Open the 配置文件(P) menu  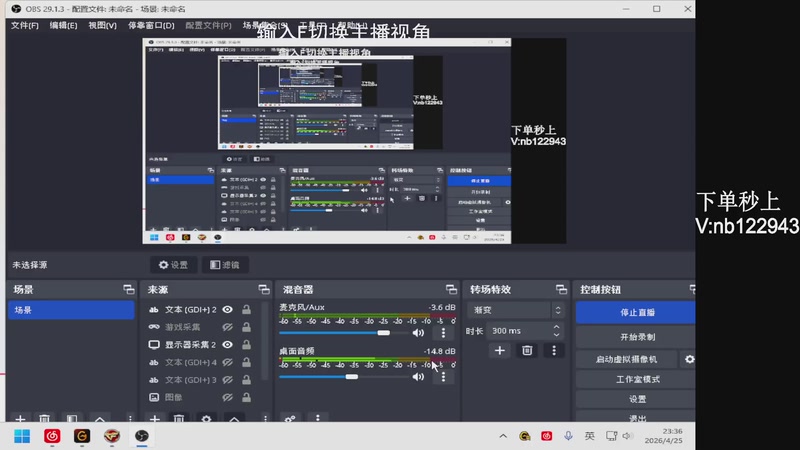(x=208, y=25)
